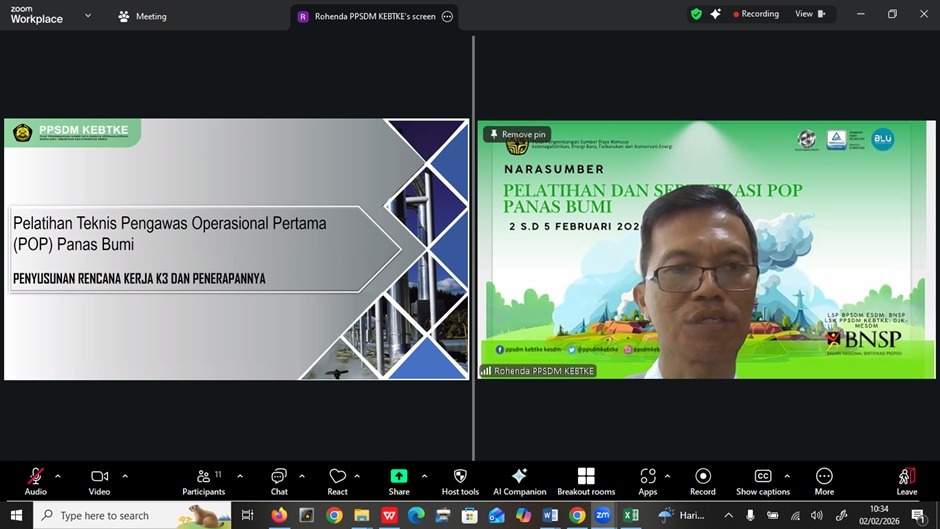This screenshot has height=529, width=940.
Task: Switch to the Meeting tab
Action: 142,16
